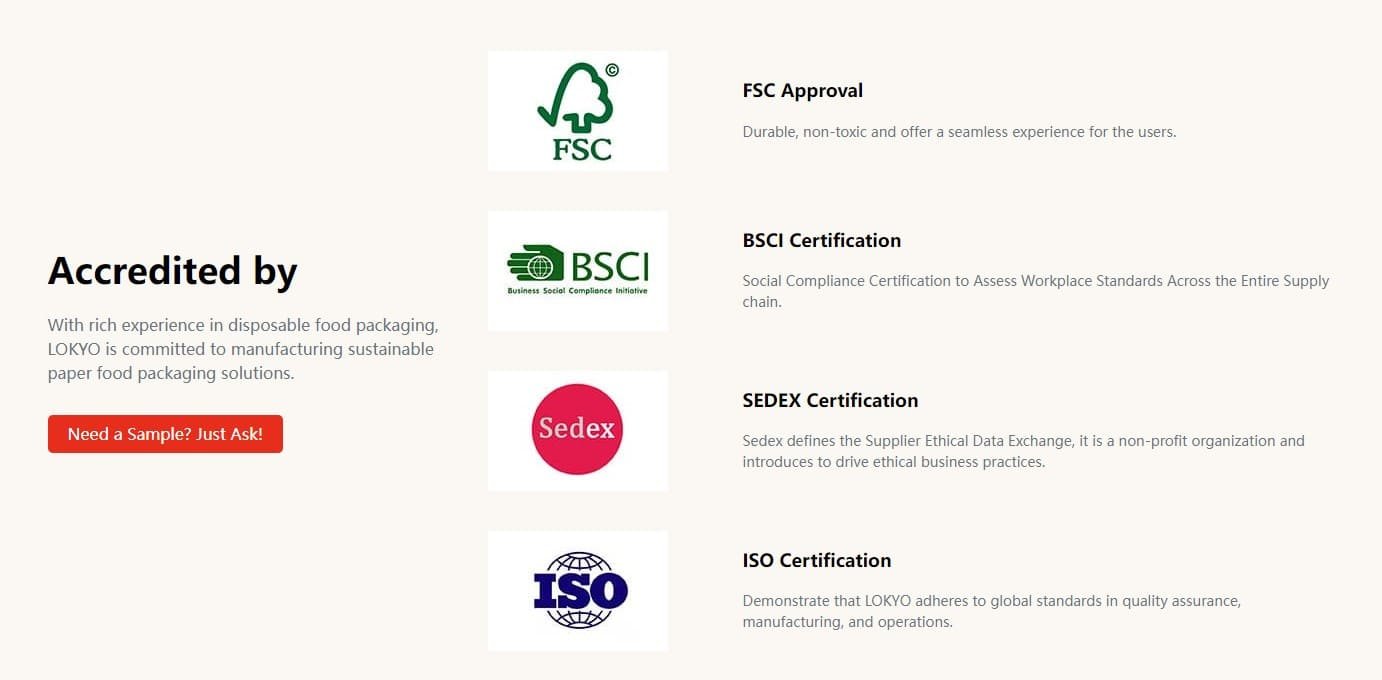Image resolution: width=1382 pixels, height=680 pixels.
Task: Click the Supplier Ethical Data Exchange description
Action: 1023,451
